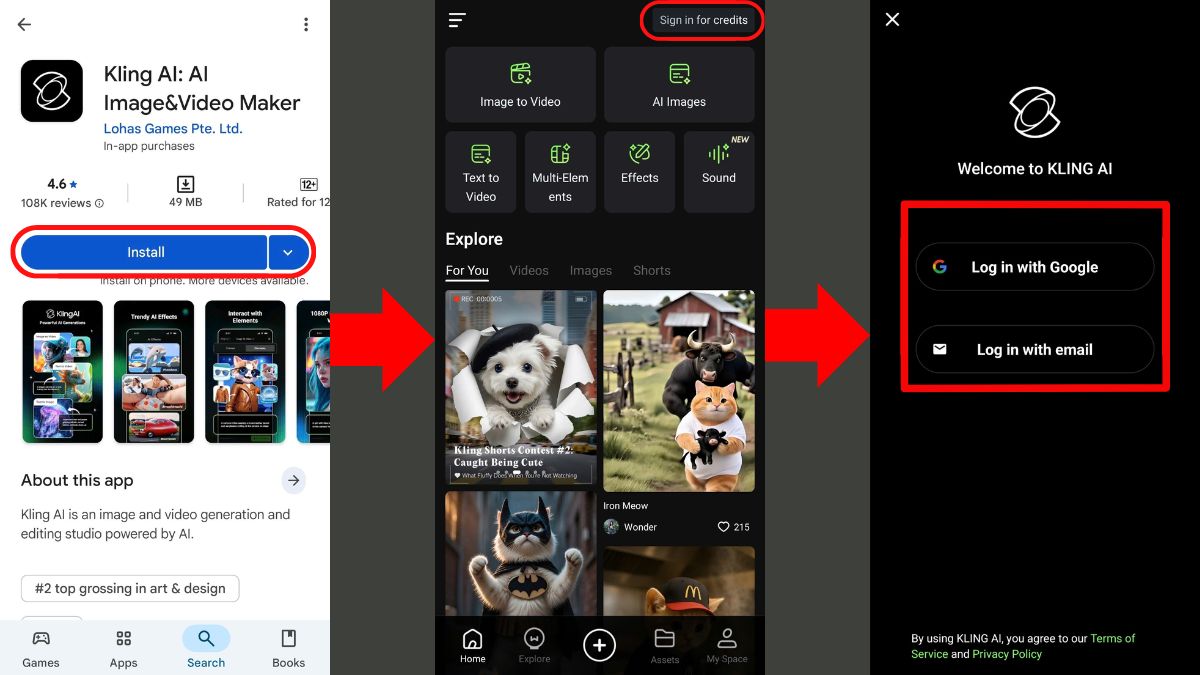Open the Trendy AI Effects screenshot
The width and height of the screenshot is (1200, 675).
pos(154,371)
